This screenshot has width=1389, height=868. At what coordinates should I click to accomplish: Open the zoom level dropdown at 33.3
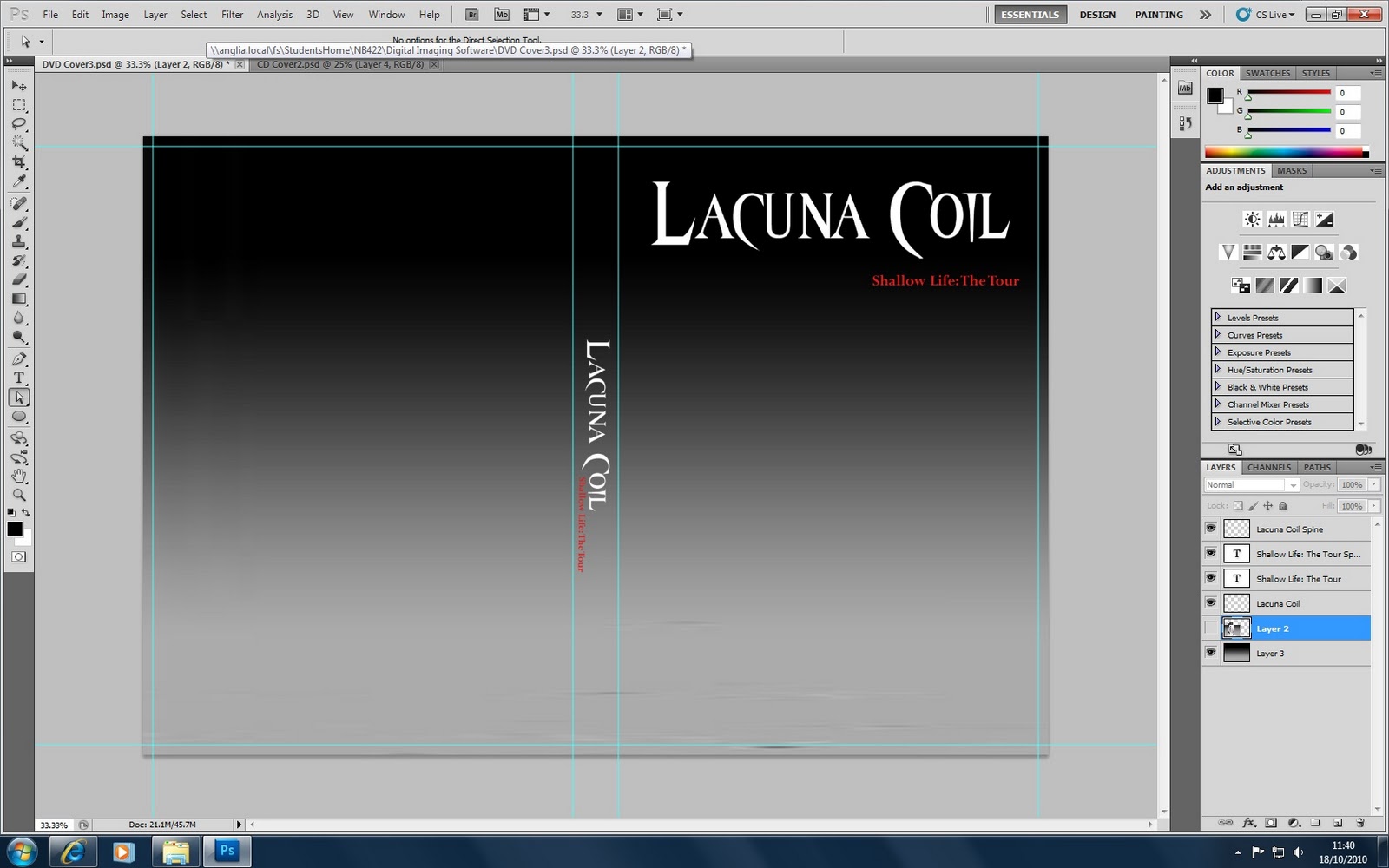point(599,15)
